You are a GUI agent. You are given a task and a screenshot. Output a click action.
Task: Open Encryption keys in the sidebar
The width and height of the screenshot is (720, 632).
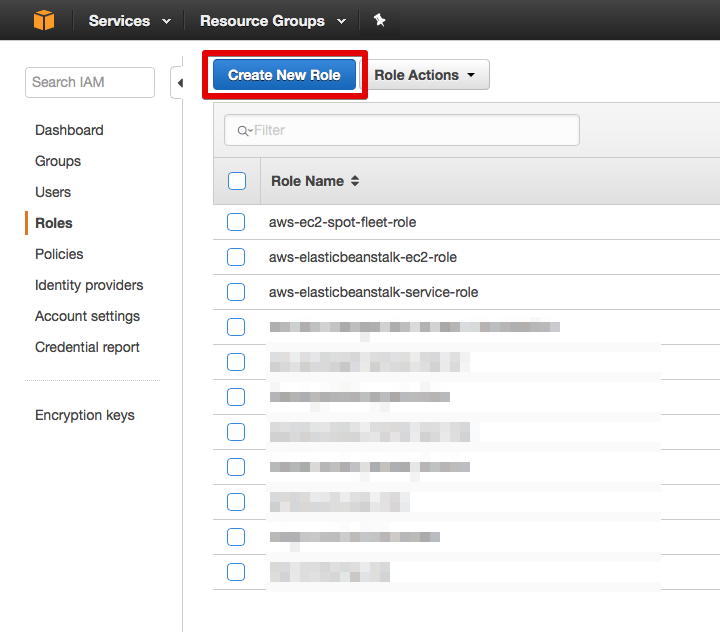pos(85,415)
